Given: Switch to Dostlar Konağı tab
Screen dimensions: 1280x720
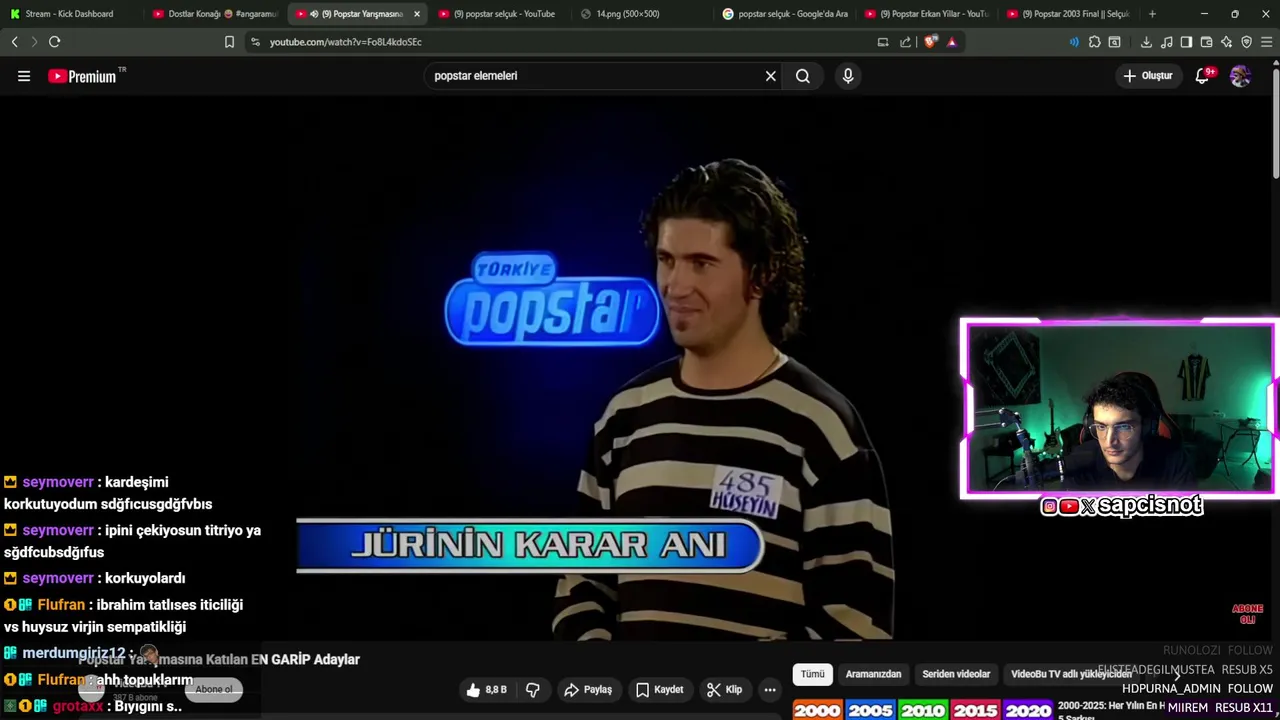Looking at the screenshot, I should (x=215, y=14).
